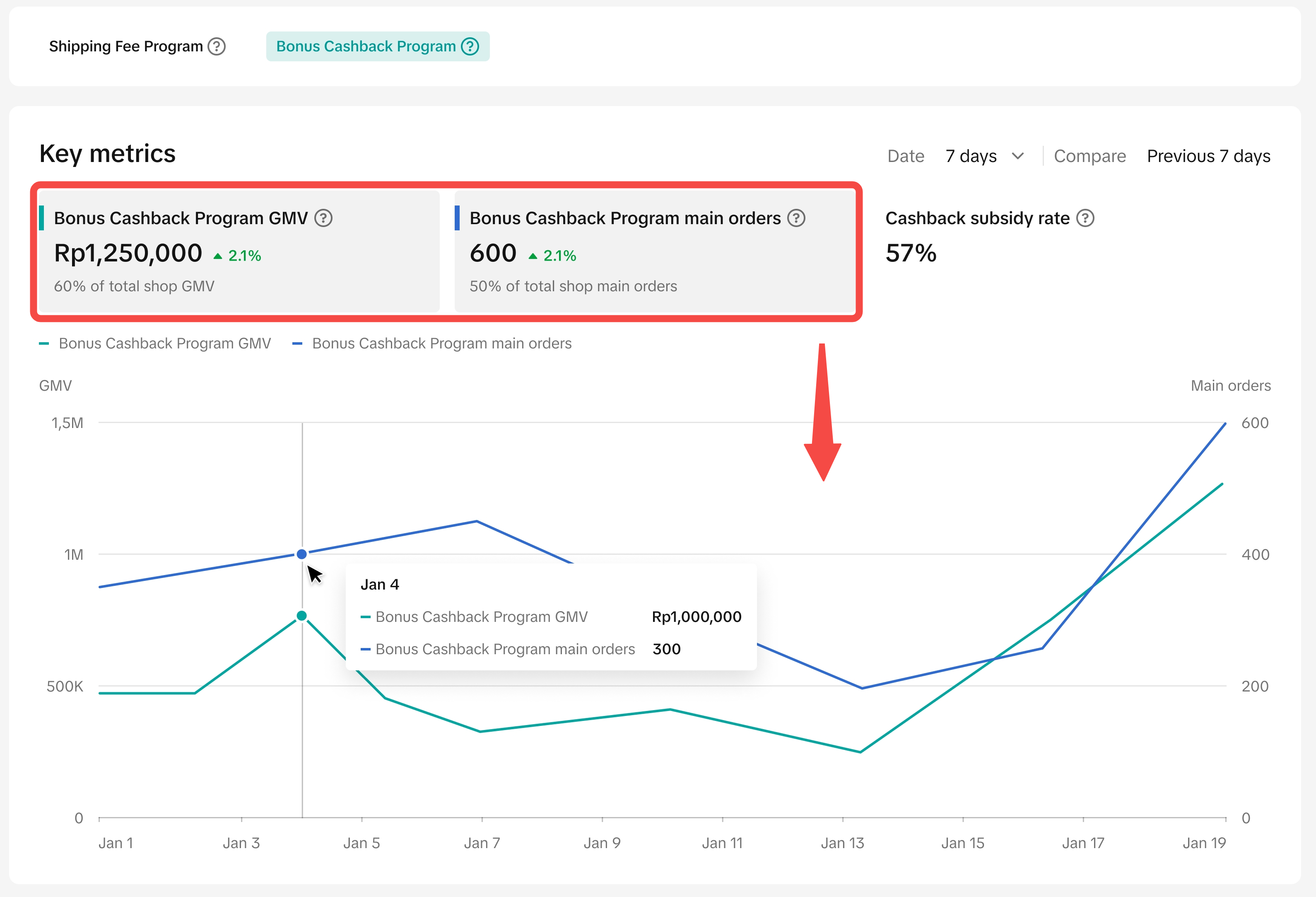Expand date range using chevron arrow
The width and height of the screenshot is (1316, 897).
[x=1017, y=156]
